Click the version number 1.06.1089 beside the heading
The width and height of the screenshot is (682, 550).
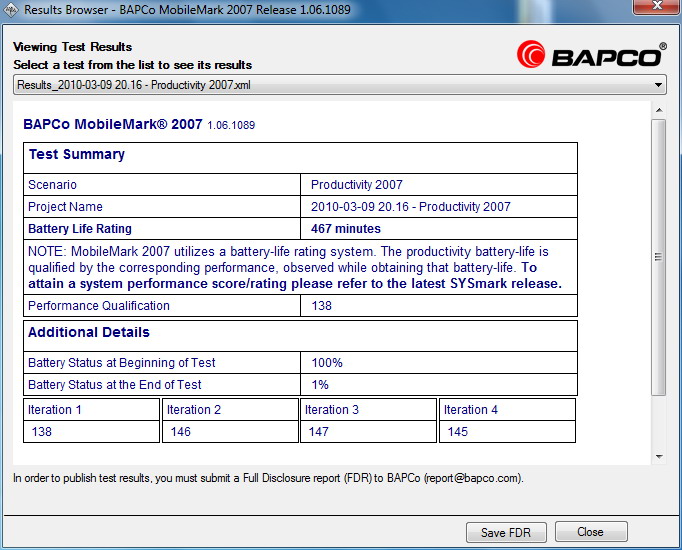[231, 125]
